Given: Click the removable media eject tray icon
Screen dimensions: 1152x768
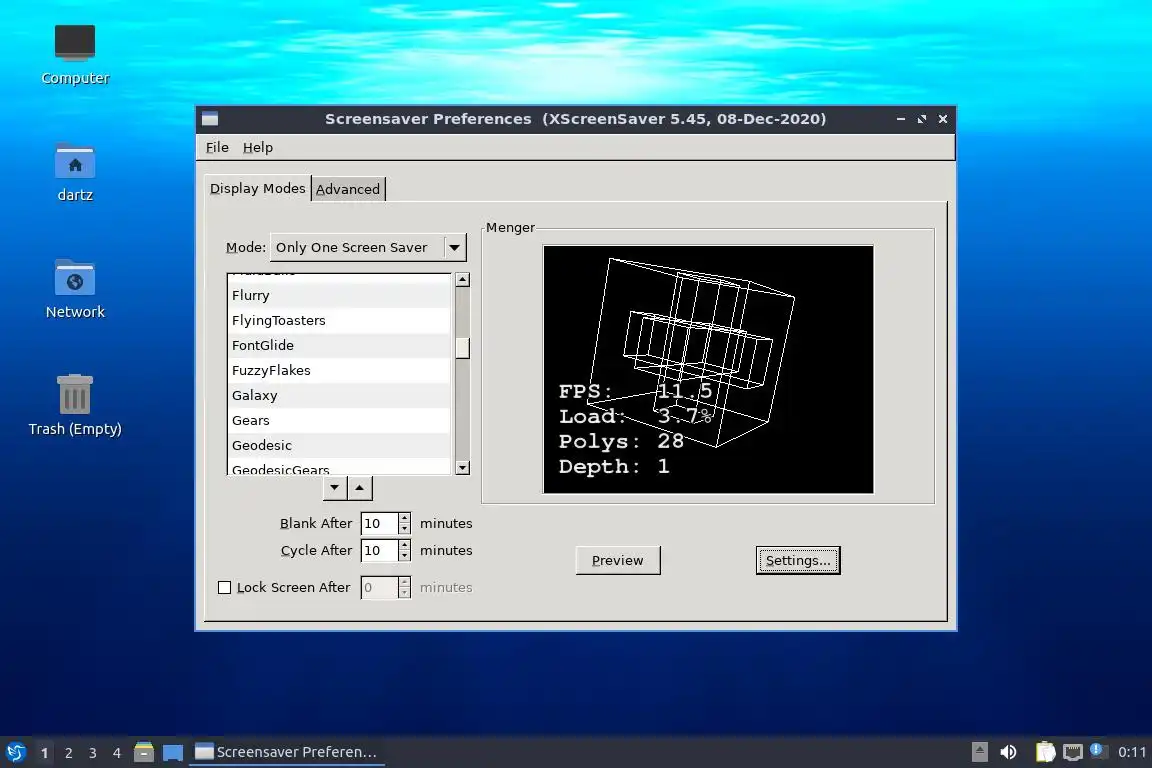Looking at the screenshot, I should [979, 752].
